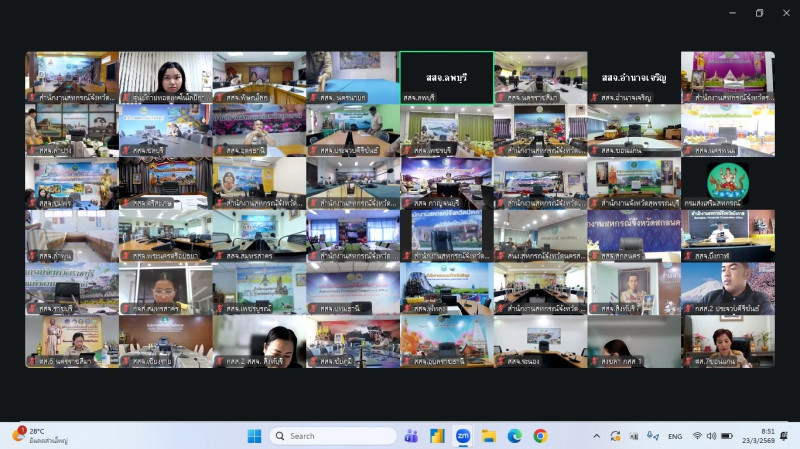This screenshot has height=449, width=800.
Task: Click the speaker volume icon in tray
Action: click(714, 436)
